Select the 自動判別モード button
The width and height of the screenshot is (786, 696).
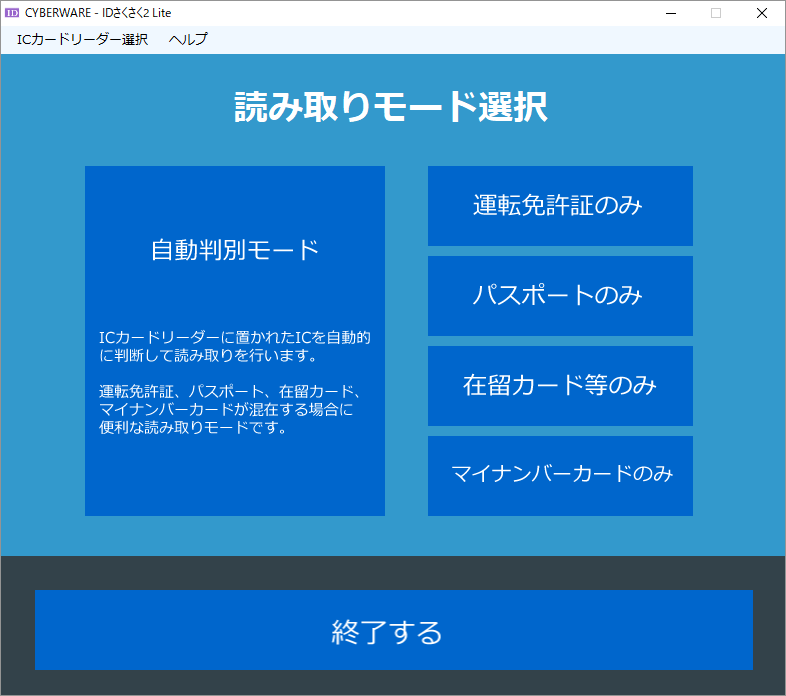(x=235, y=340)
